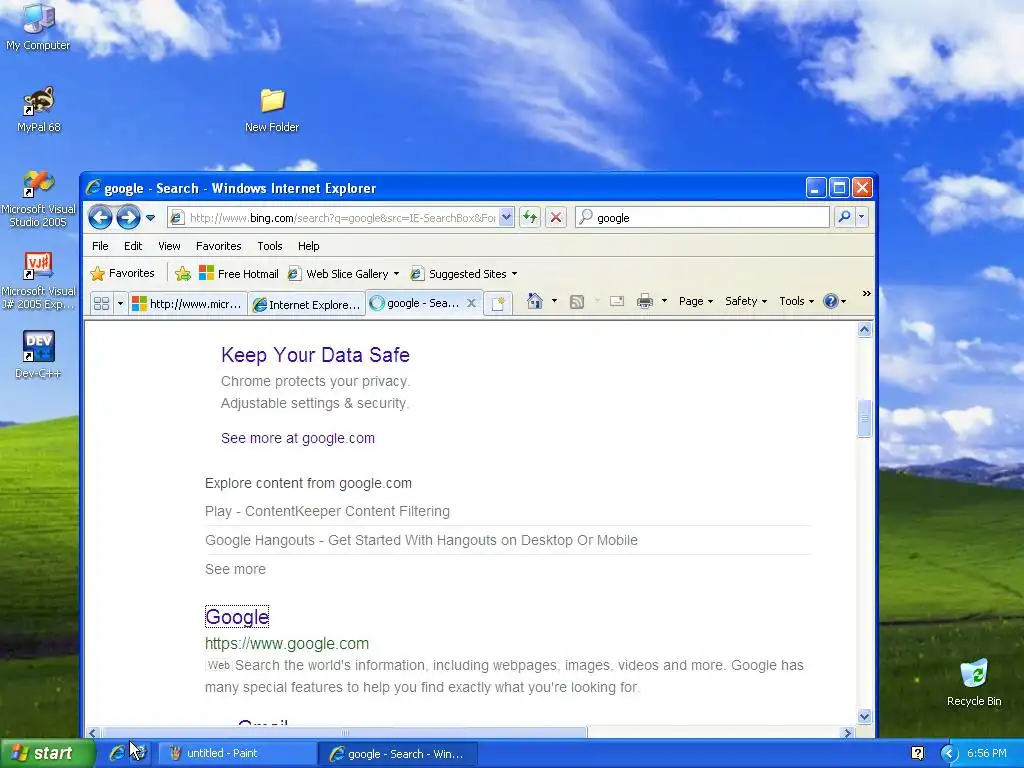Screen dimensions: 1024x768
Task: Open the Free Hotmail favorites link
Action: click(x=239, y=274)
